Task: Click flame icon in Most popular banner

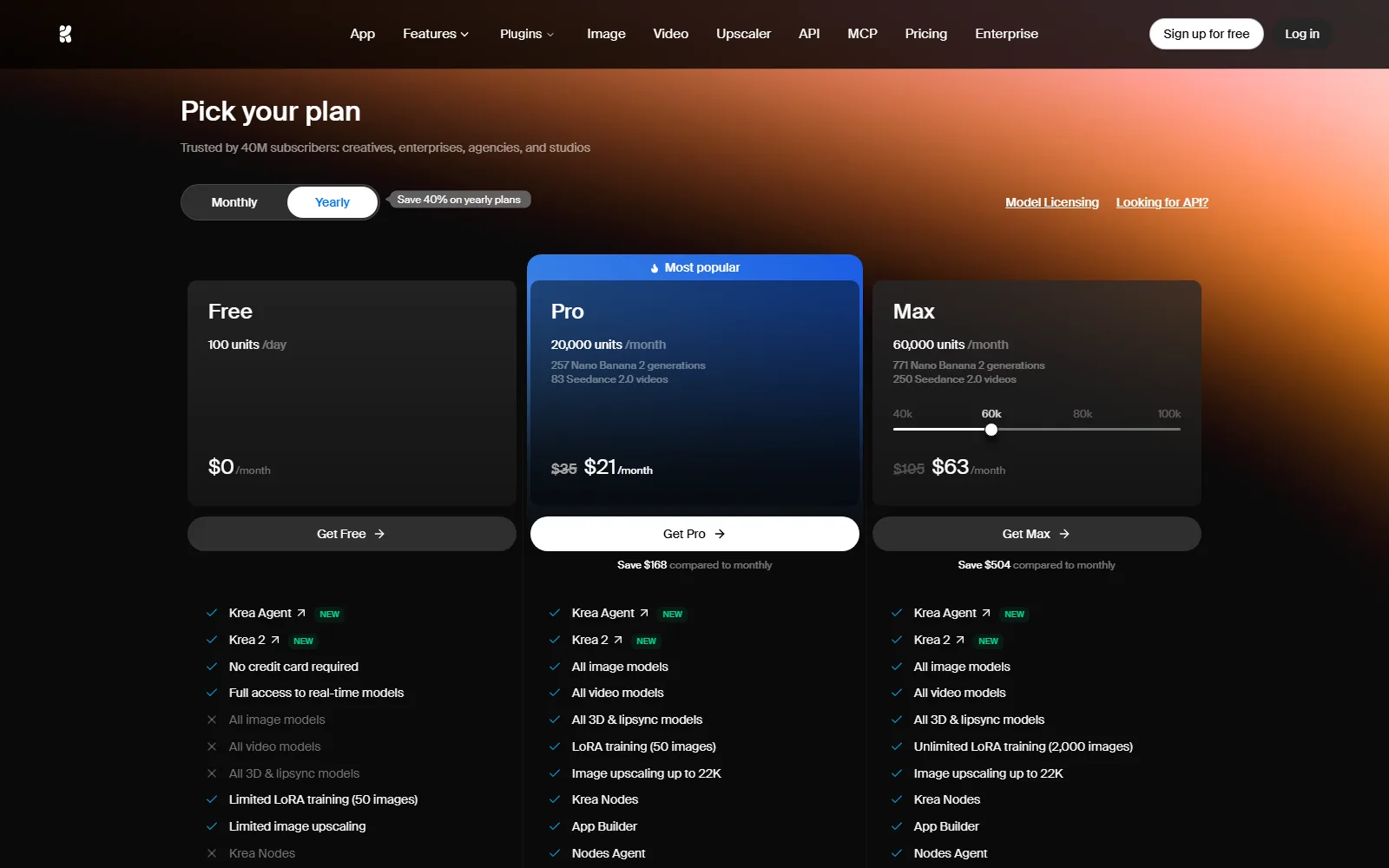Action: pyautogui.click(x=655, y=268)
